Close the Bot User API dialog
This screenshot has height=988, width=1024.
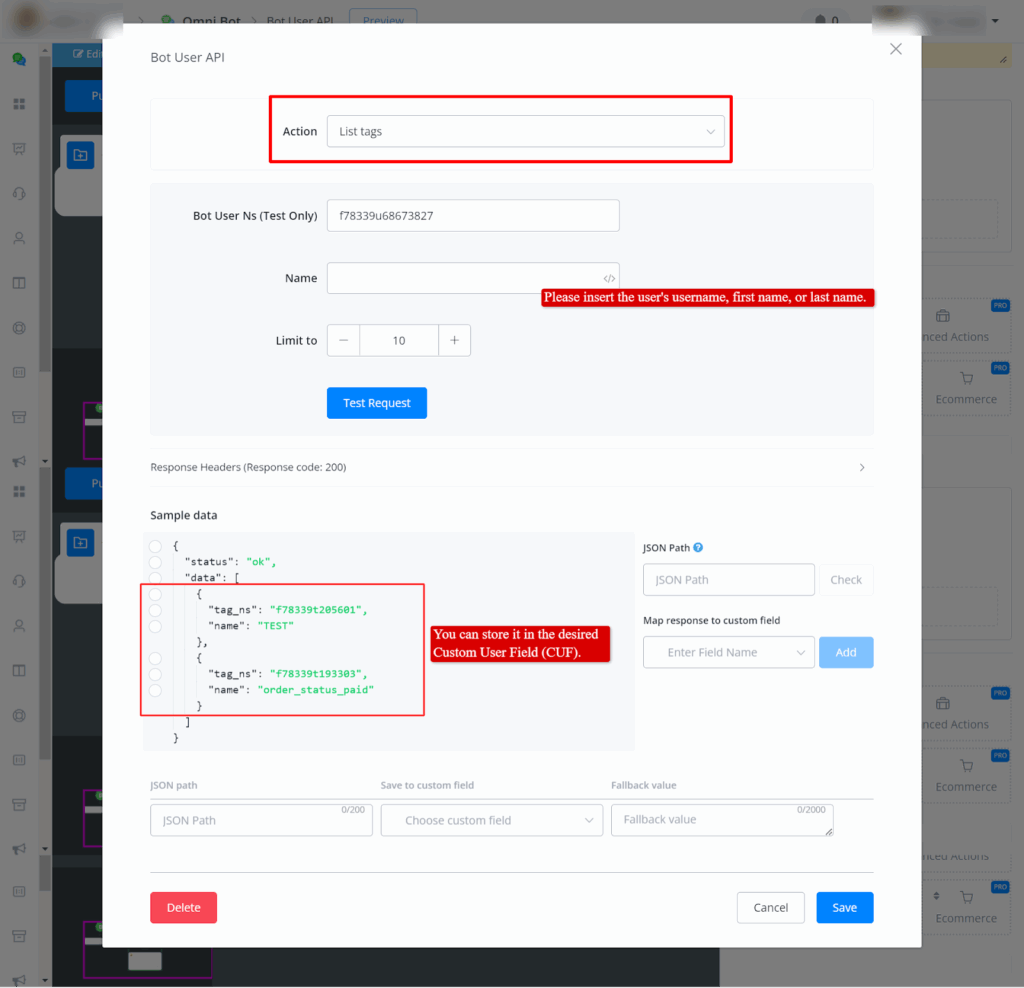895,49
